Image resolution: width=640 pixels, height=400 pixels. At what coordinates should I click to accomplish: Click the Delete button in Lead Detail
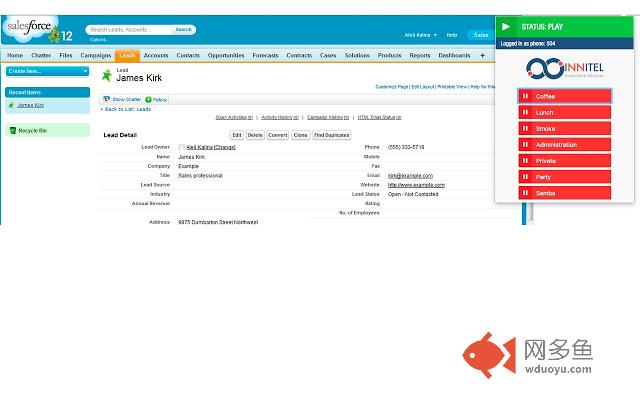point(255,135)
